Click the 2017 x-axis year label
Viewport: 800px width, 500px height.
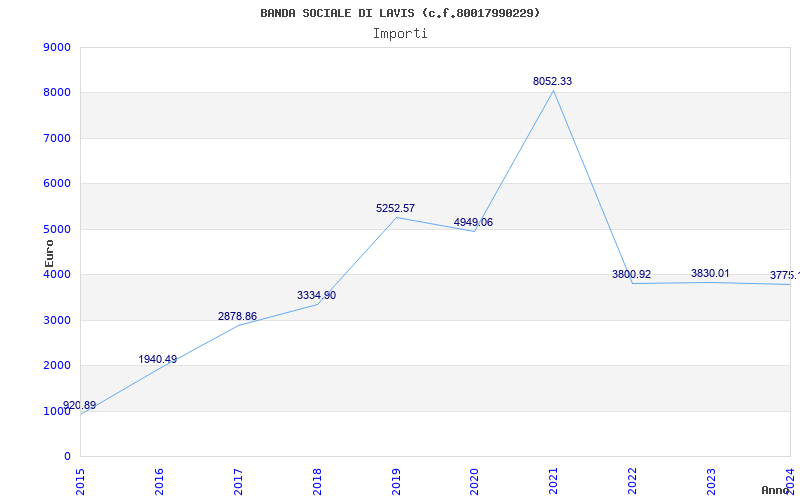238,481
